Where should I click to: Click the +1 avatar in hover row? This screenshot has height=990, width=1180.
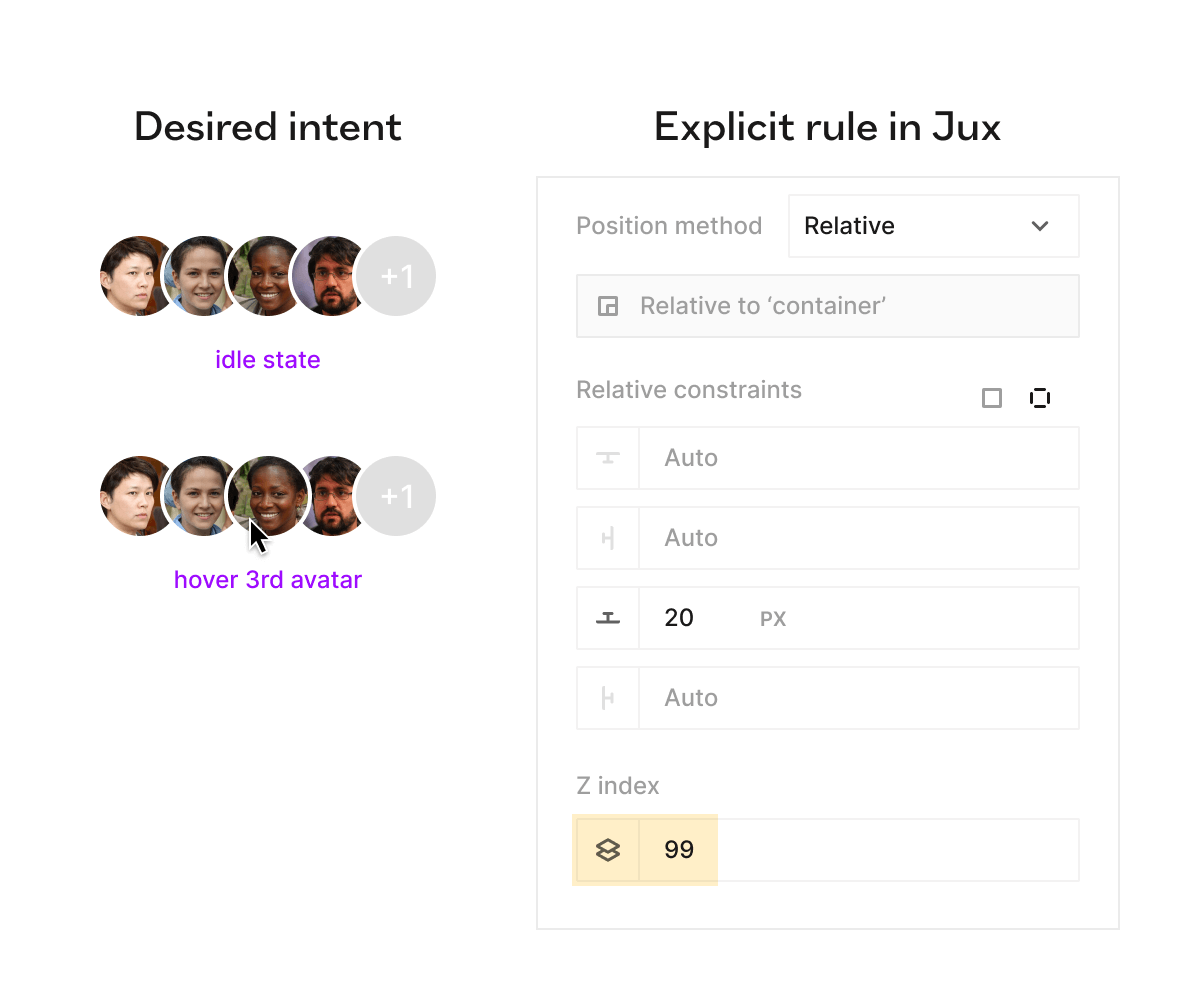tap(396, 497)
